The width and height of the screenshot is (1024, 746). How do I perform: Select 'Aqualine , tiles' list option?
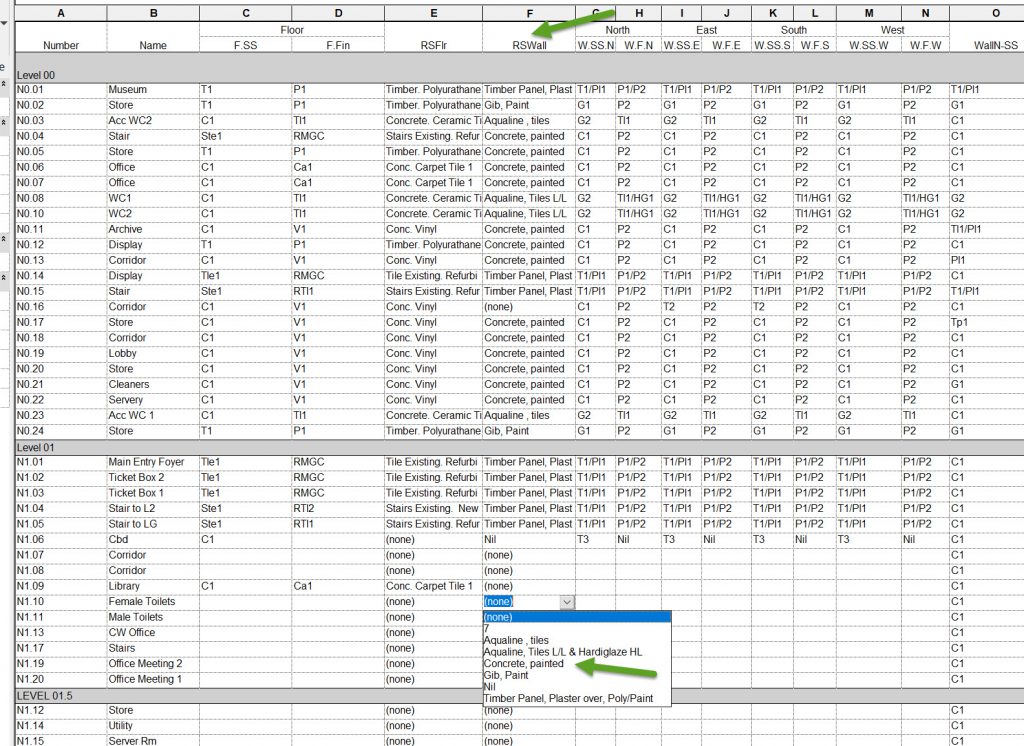tap(516, 640)
